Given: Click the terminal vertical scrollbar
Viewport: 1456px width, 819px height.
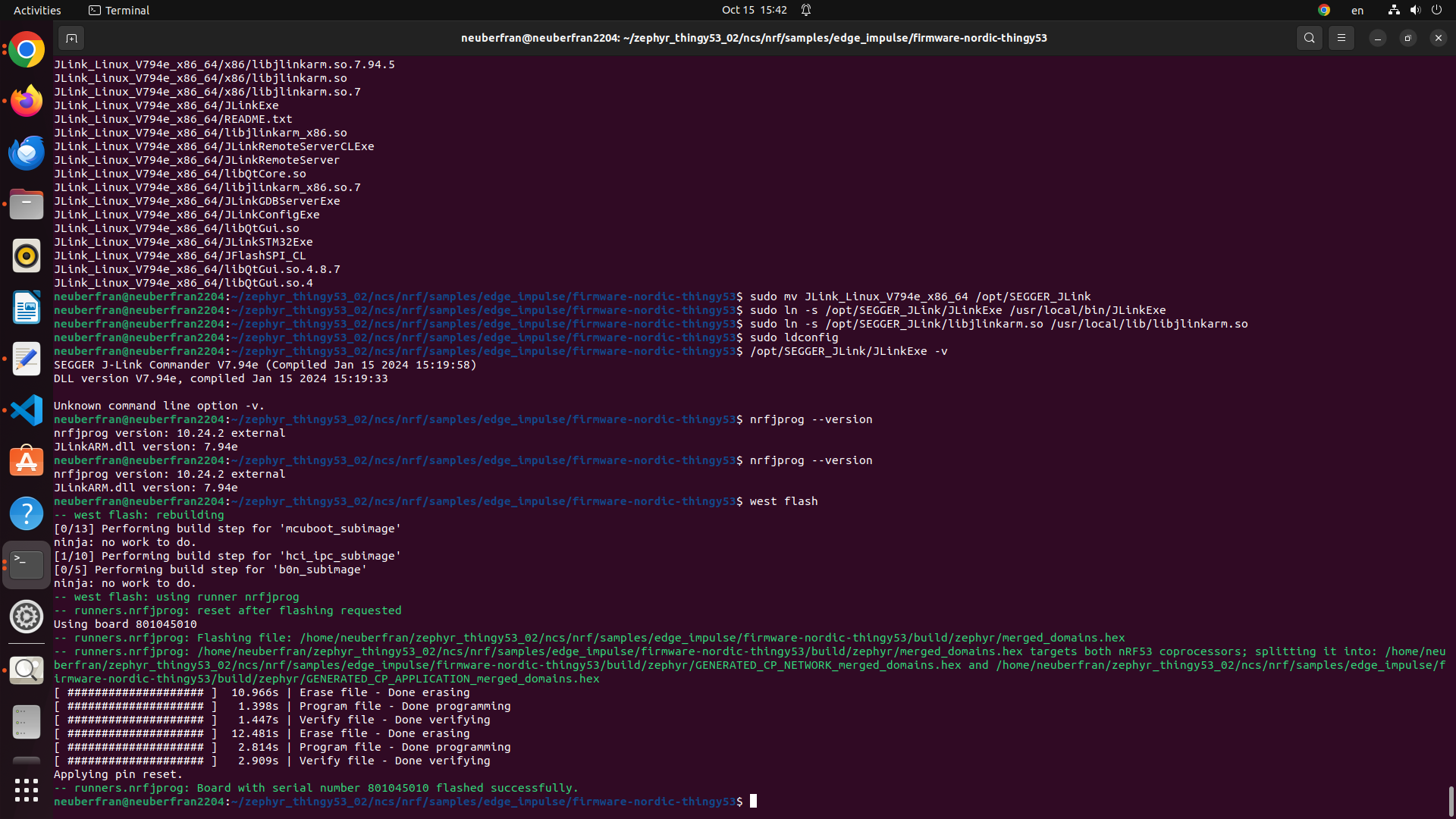Looking at the screenshot, I should point(1451,801).
